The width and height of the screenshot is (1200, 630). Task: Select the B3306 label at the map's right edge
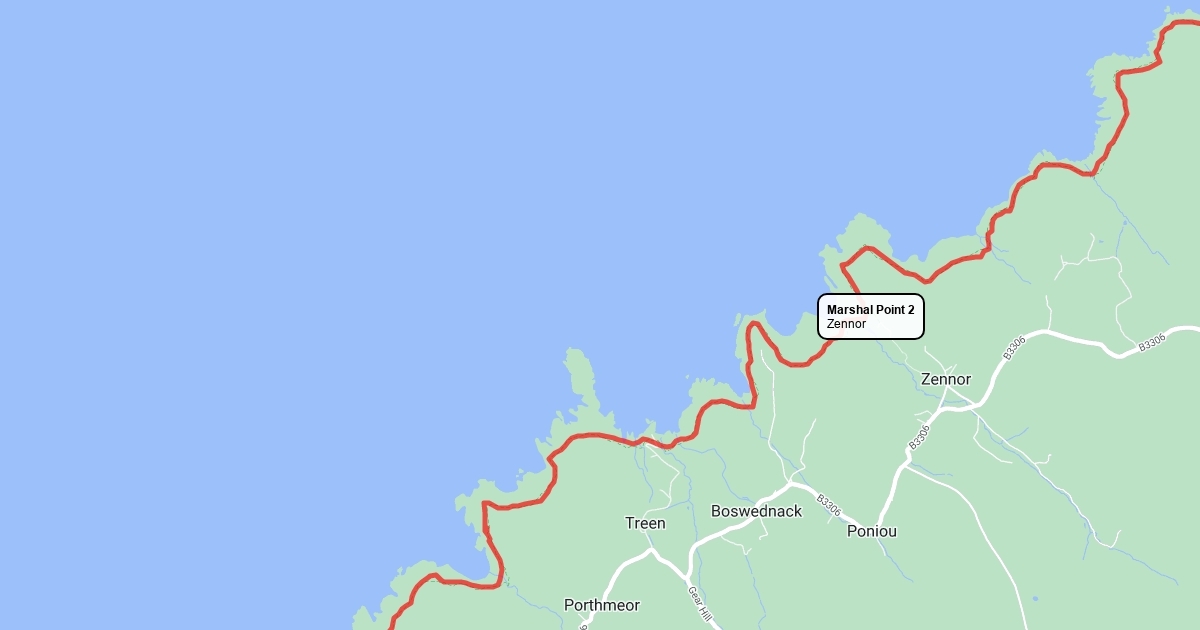tap(1152, 343)
